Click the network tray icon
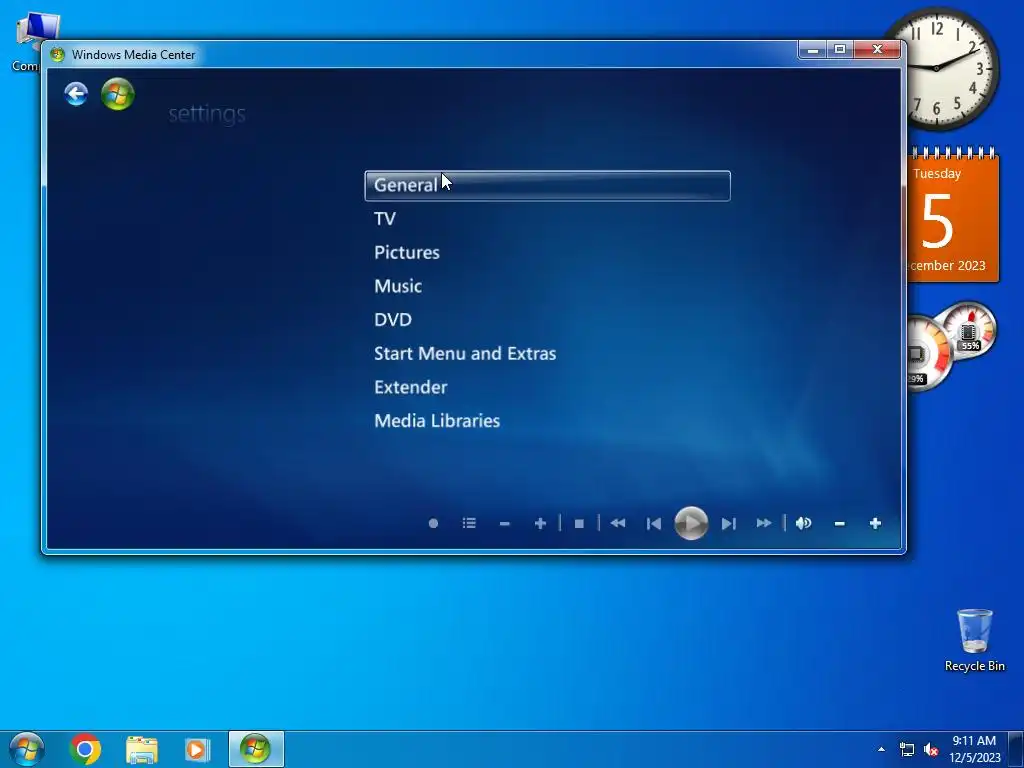 (x=907, y=749)
